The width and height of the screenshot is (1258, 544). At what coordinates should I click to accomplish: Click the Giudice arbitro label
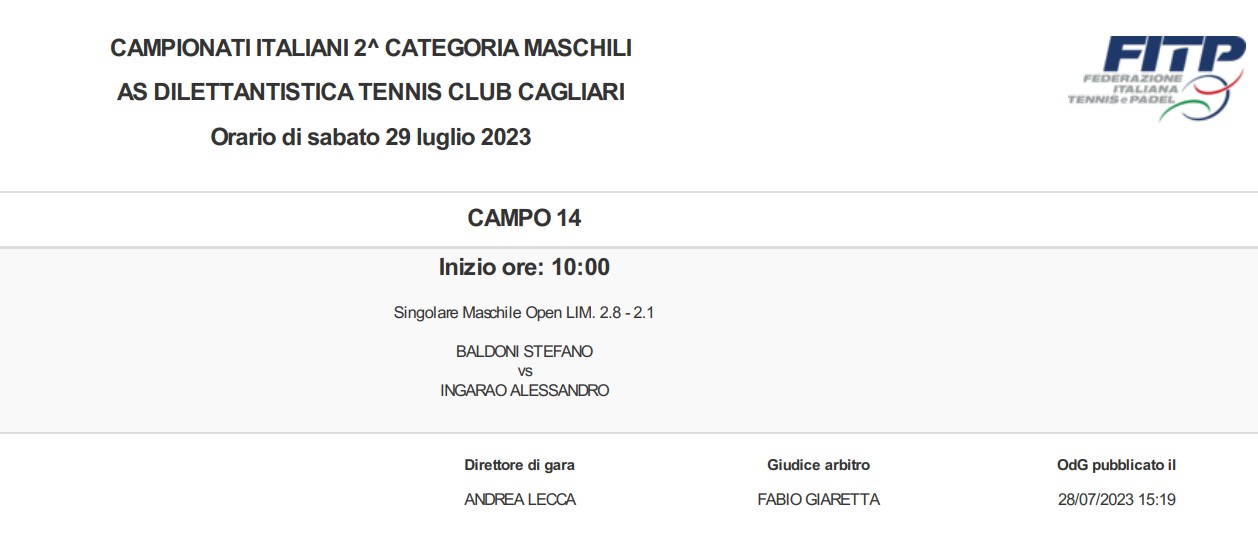pyautogui.click(x=818, y=465)
